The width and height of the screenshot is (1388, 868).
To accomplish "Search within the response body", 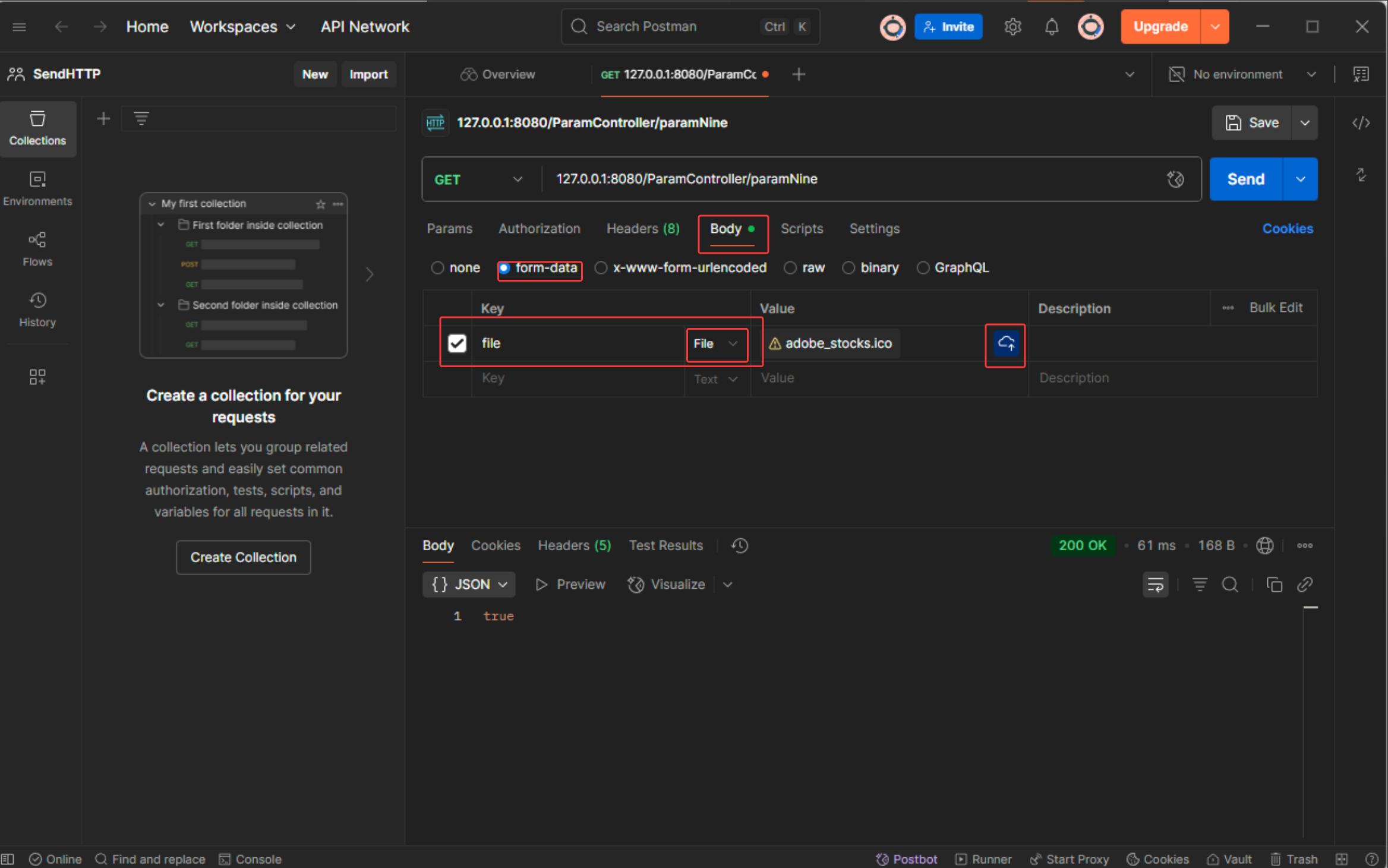I will 1230,585.
